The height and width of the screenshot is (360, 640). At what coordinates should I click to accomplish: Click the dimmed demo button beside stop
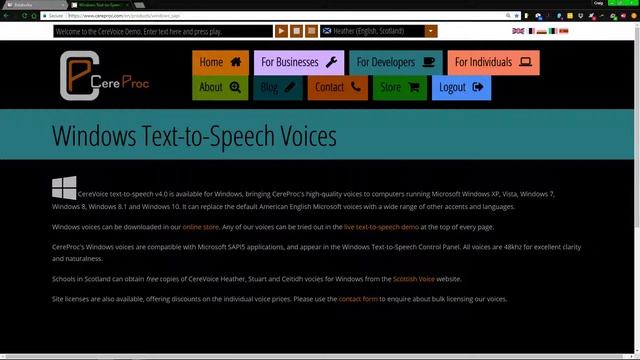click(x=311, y=31)
